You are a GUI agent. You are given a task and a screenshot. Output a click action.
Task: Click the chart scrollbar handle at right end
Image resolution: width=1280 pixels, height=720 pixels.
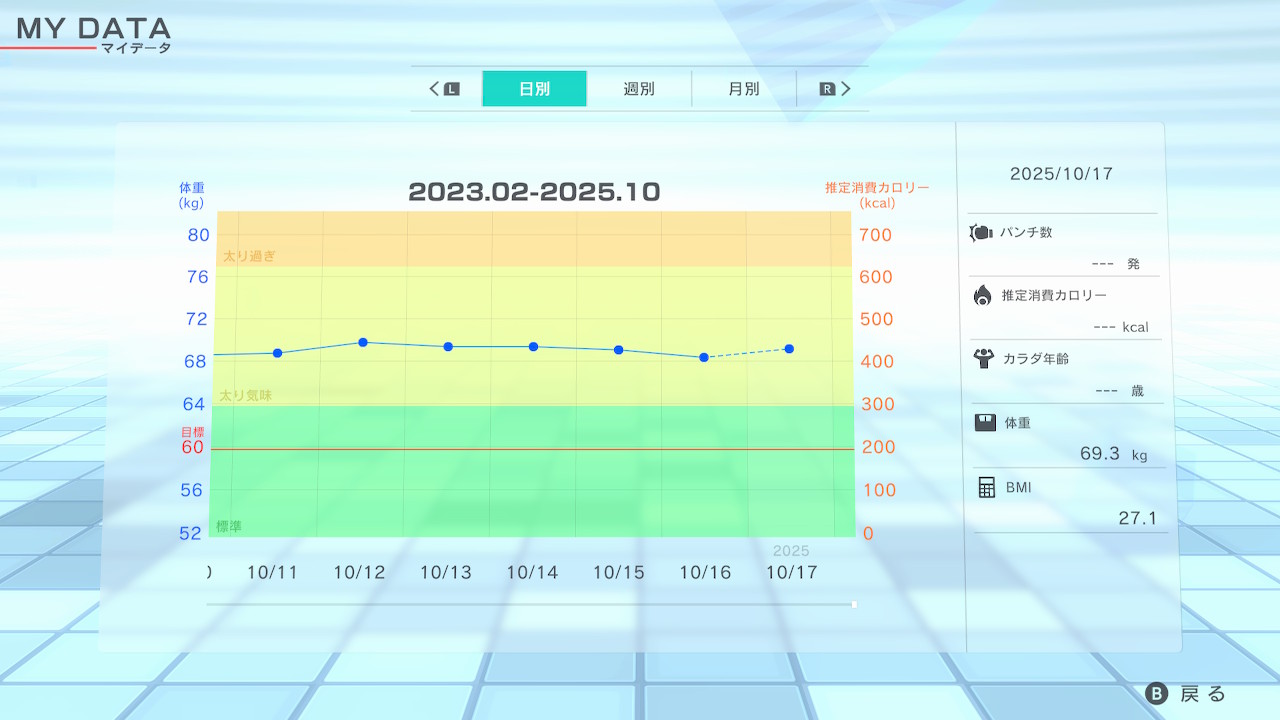854,604
